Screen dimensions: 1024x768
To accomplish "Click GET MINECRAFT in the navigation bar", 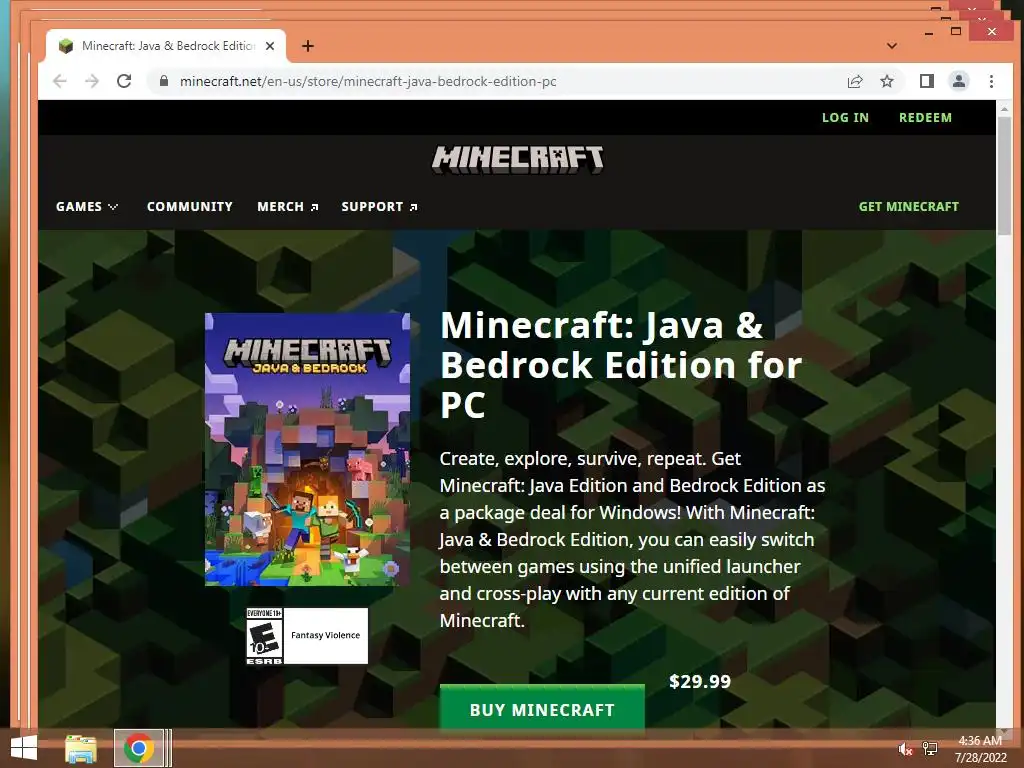I will coord(908,206).
